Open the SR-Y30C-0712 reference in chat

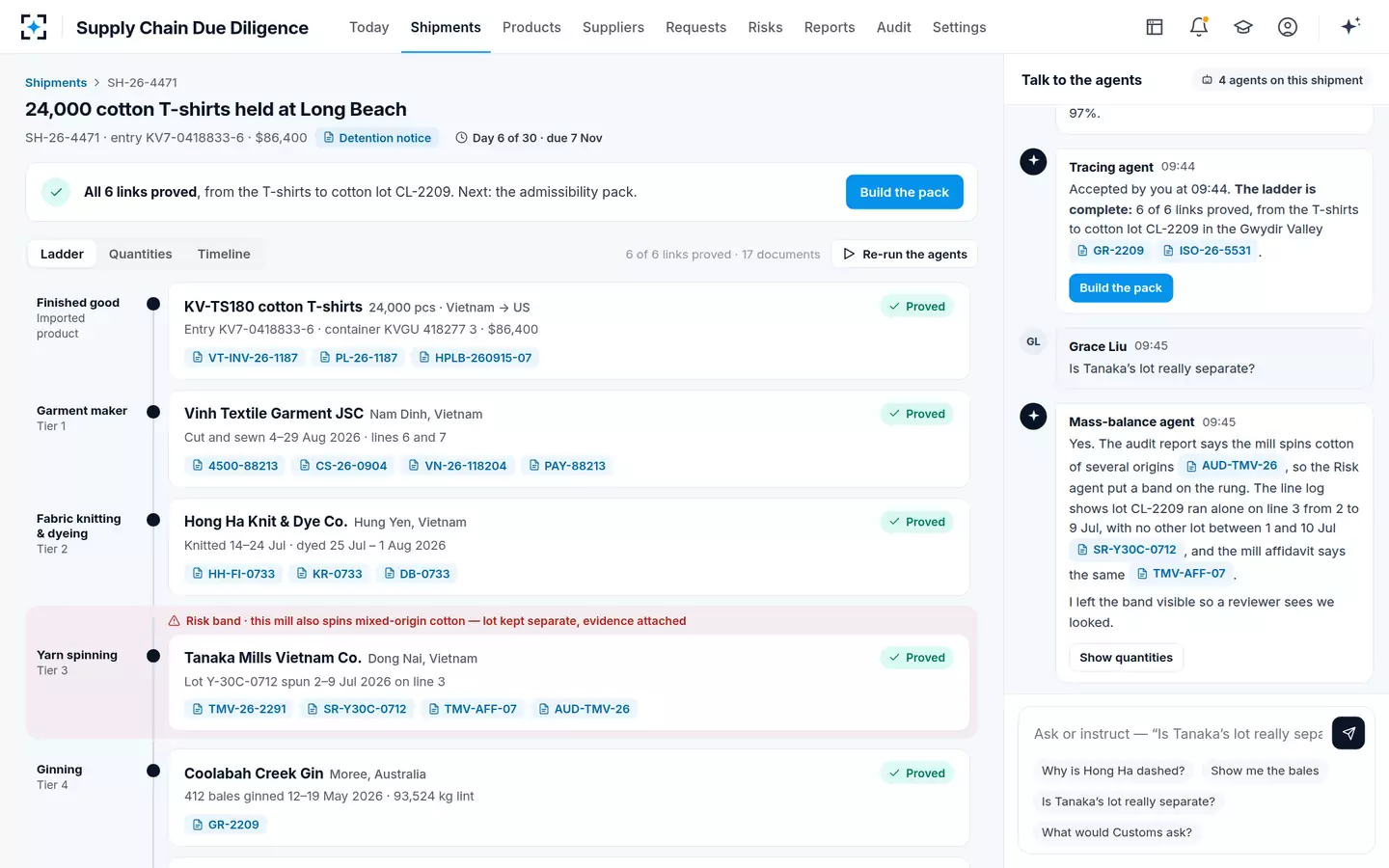[1127, 550]
